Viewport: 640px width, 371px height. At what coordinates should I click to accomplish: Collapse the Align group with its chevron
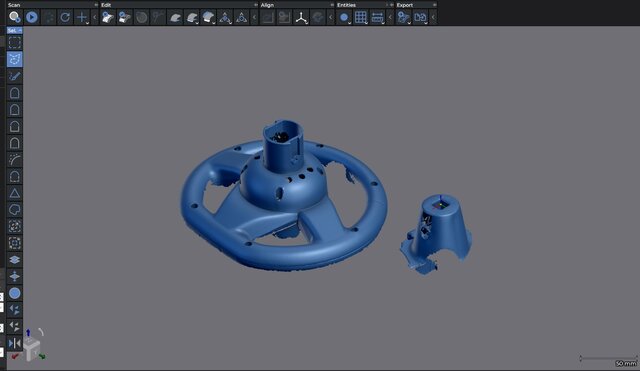[x=331, y=17]
